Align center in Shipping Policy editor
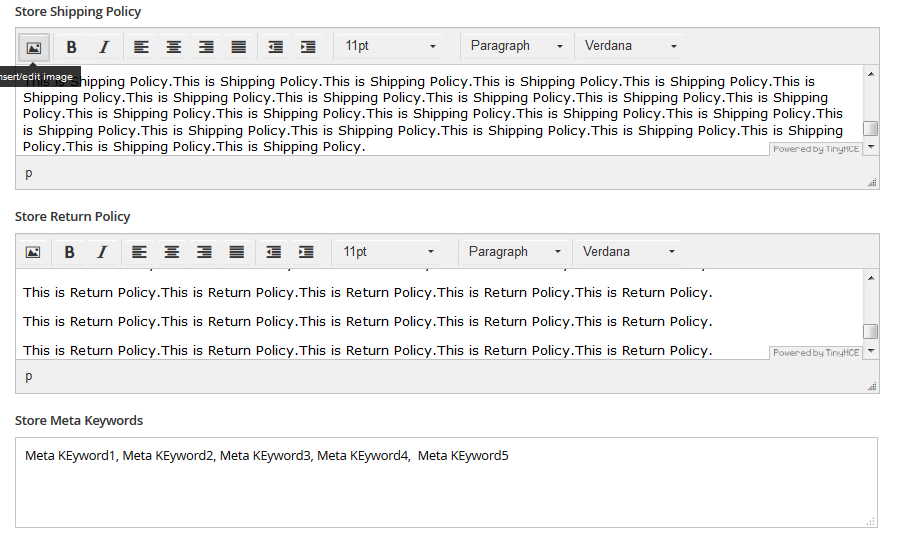The height and width of the screenshot is (543, 914). click(173, 47)
